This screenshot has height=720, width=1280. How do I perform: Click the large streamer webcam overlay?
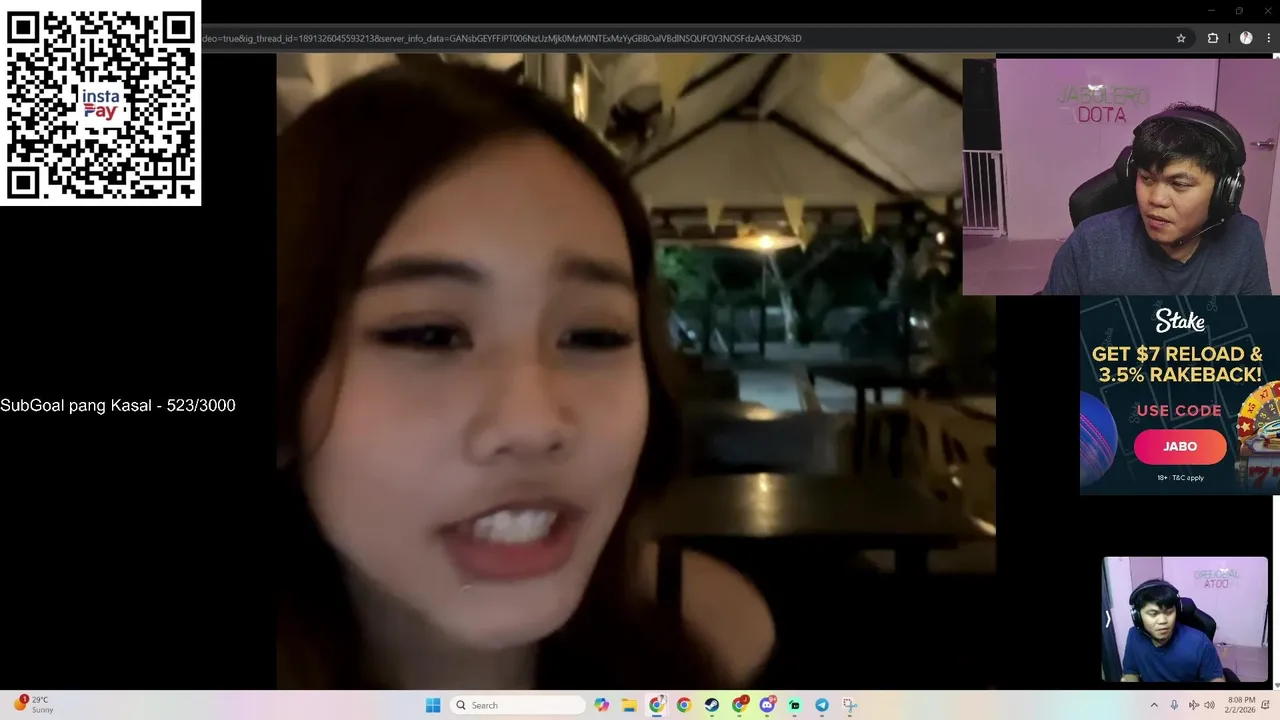pyautogui.click(x=1120, y=176)
